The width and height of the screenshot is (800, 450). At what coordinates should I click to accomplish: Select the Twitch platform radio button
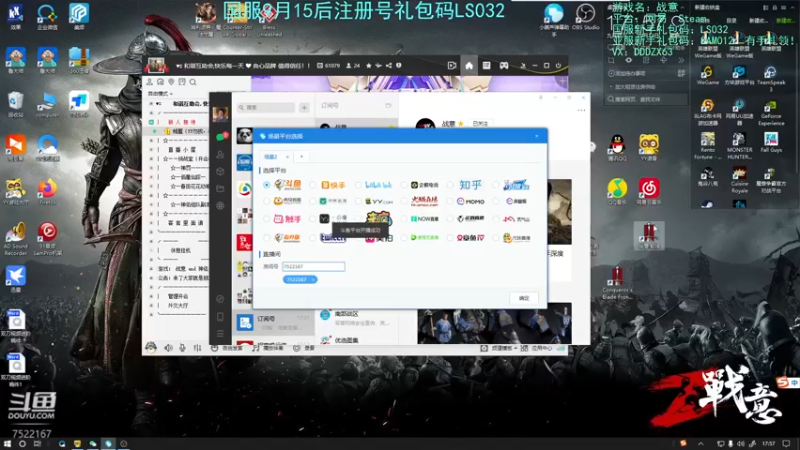pyautogui.click(x=313, y=238)
